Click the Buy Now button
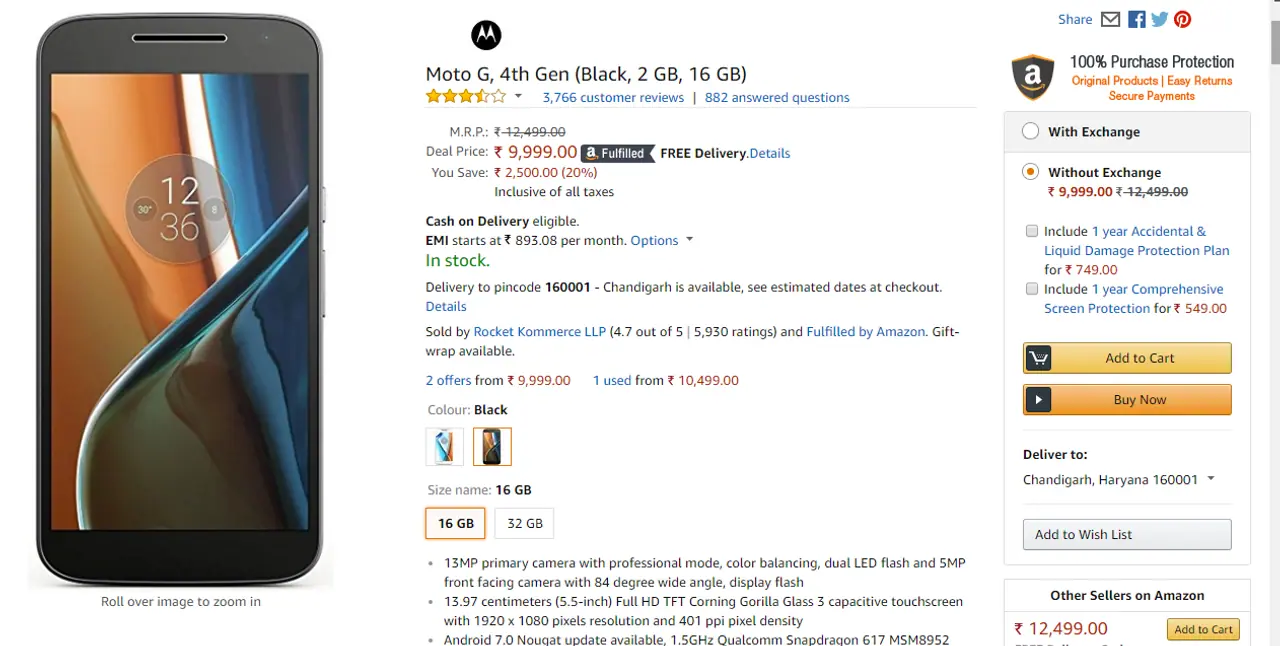Viewport: 1280px width, 646px height. click(x=1127, y=399)
